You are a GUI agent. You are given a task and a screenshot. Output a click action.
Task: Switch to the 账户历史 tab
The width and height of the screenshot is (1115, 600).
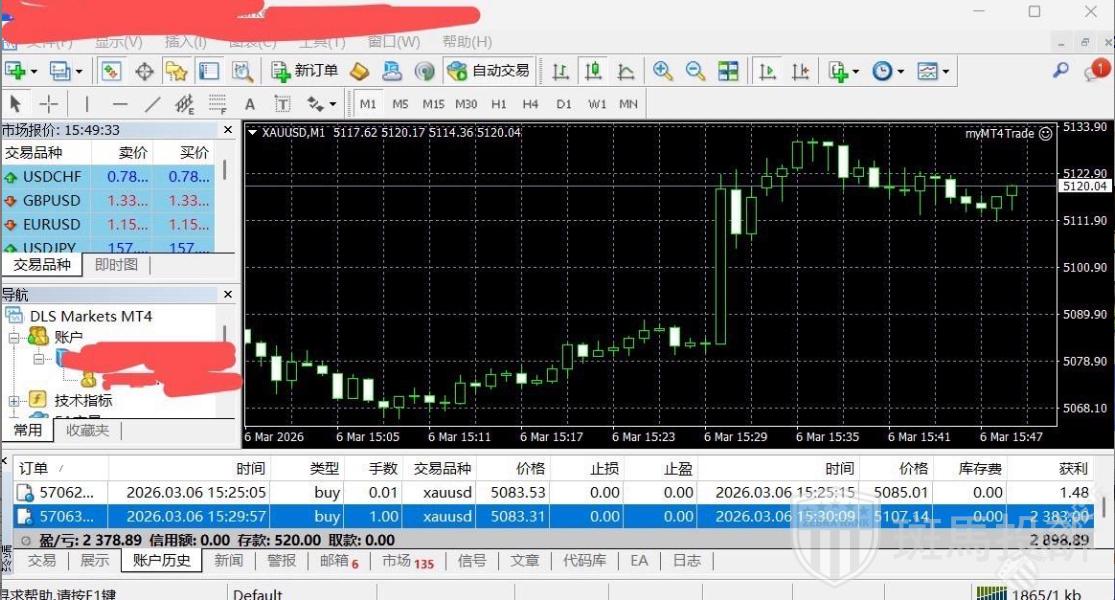pyautogui.click(x=160, y=560)
